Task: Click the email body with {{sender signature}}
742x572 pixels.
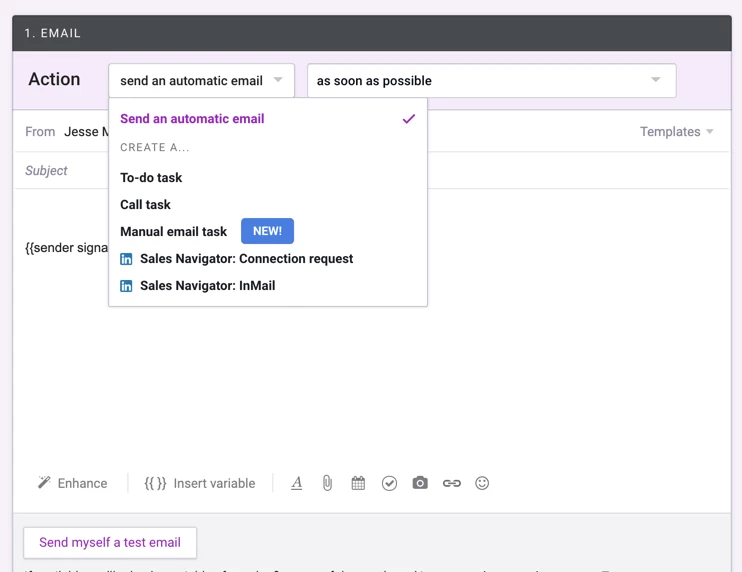Action: [x=66, y=247]
